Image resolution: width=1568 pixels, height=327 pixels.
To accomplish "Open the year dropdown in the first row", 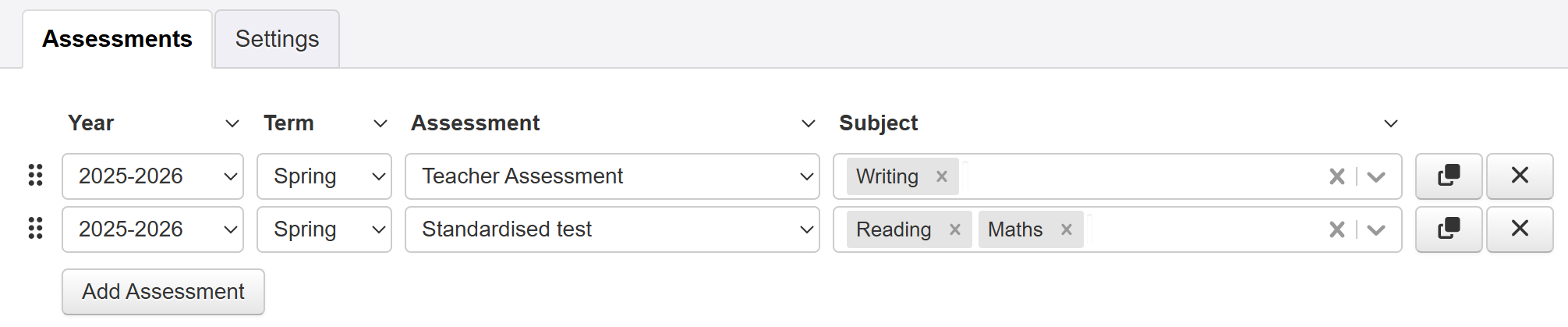I will (153, 176).
